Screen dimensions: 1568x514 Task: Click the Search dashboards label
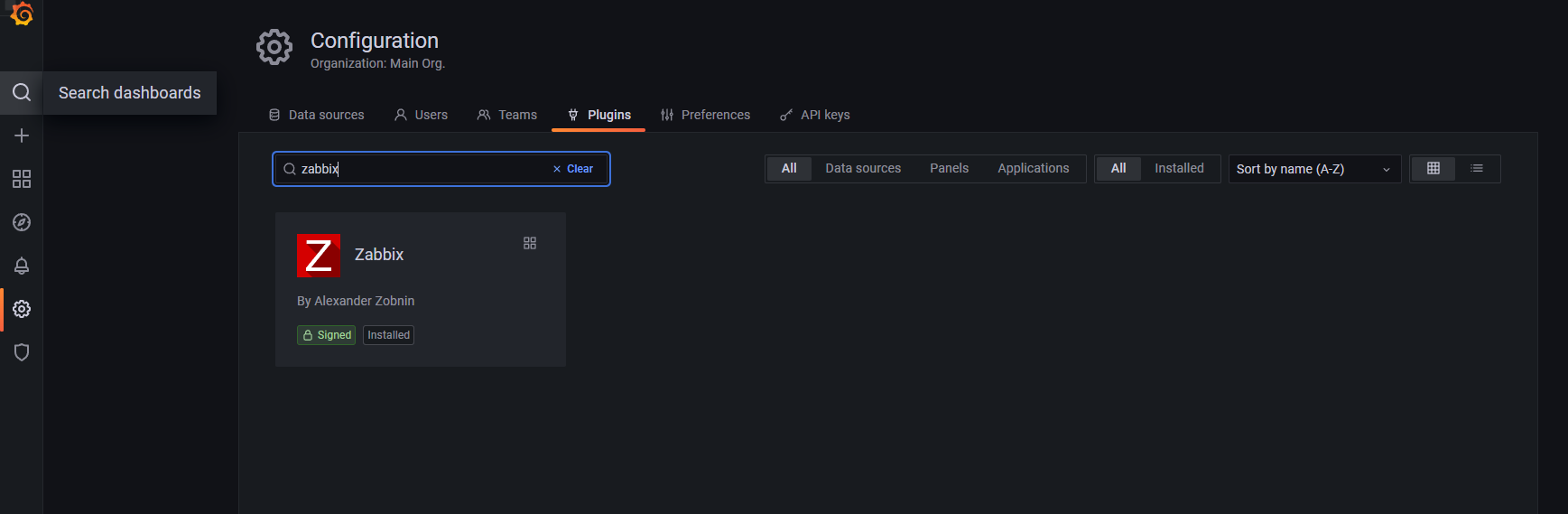pos(130,93)
